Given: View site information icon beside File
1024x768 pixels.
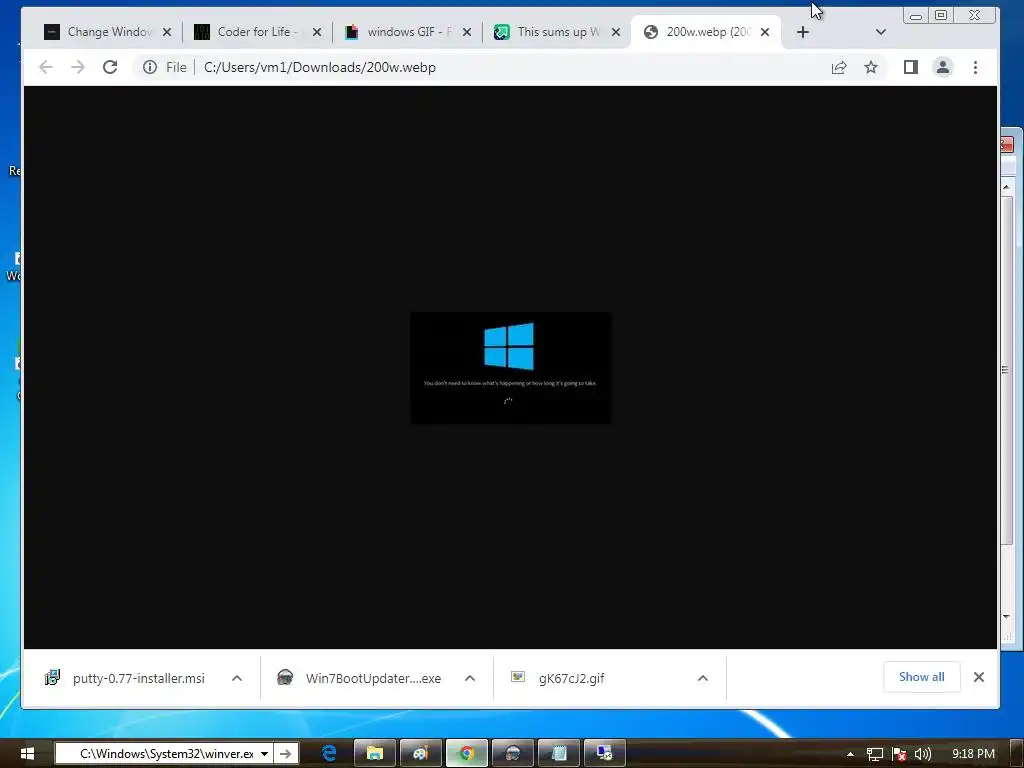Looking at the screenshot, I should [x=150, y=67].
